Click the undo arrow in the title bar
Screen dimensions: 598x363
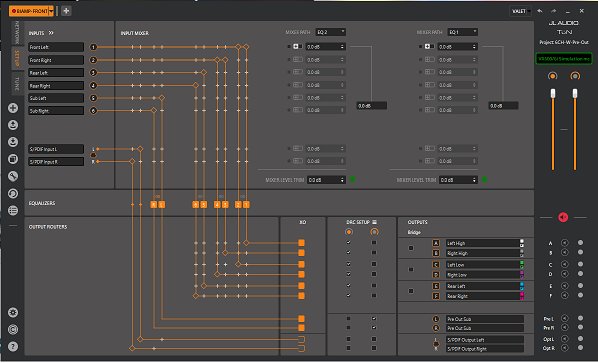click(x=539, y=11)
